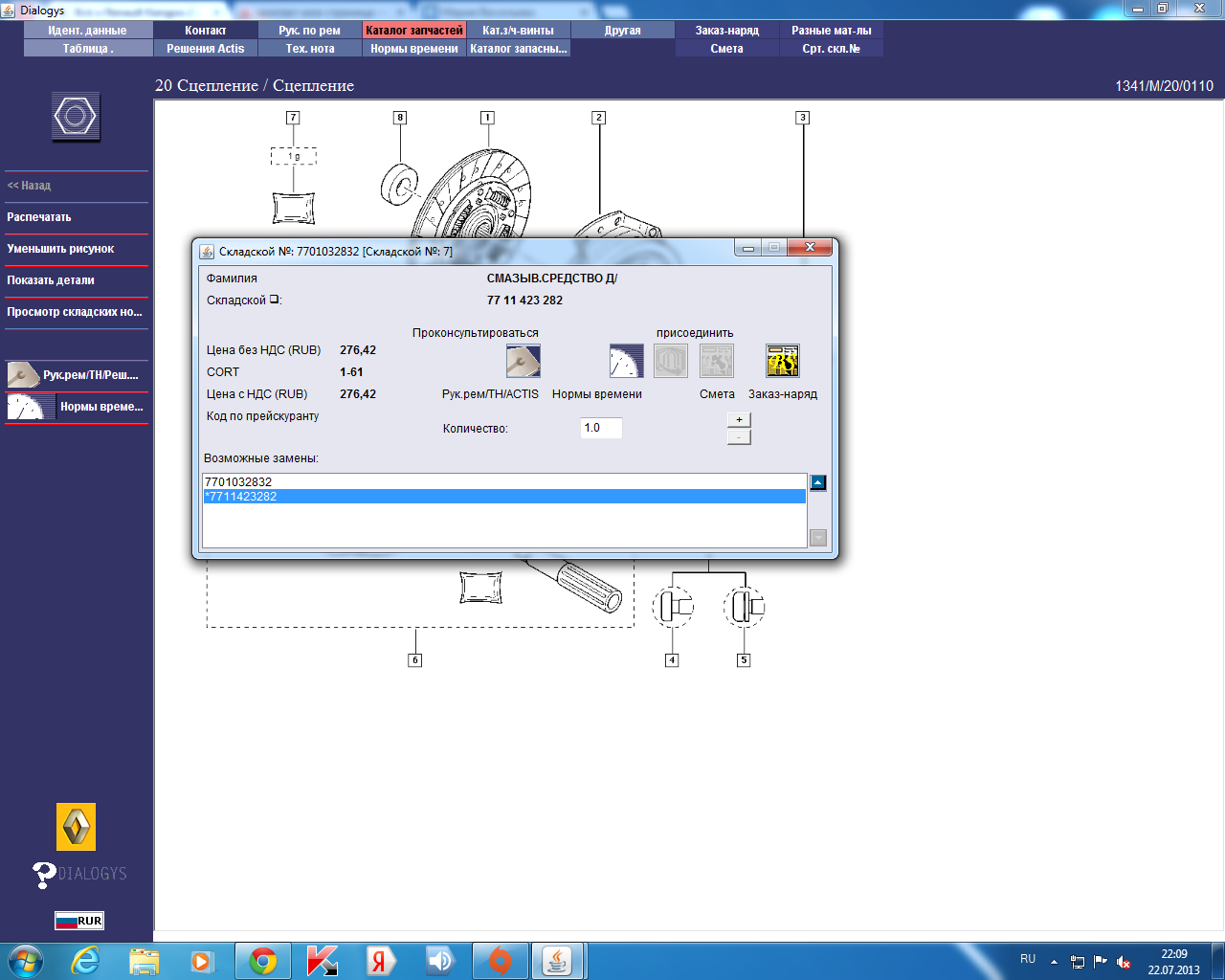The image size is (1225, 980).
Task: Open the Таблица tab
Action: coord(88,49)
